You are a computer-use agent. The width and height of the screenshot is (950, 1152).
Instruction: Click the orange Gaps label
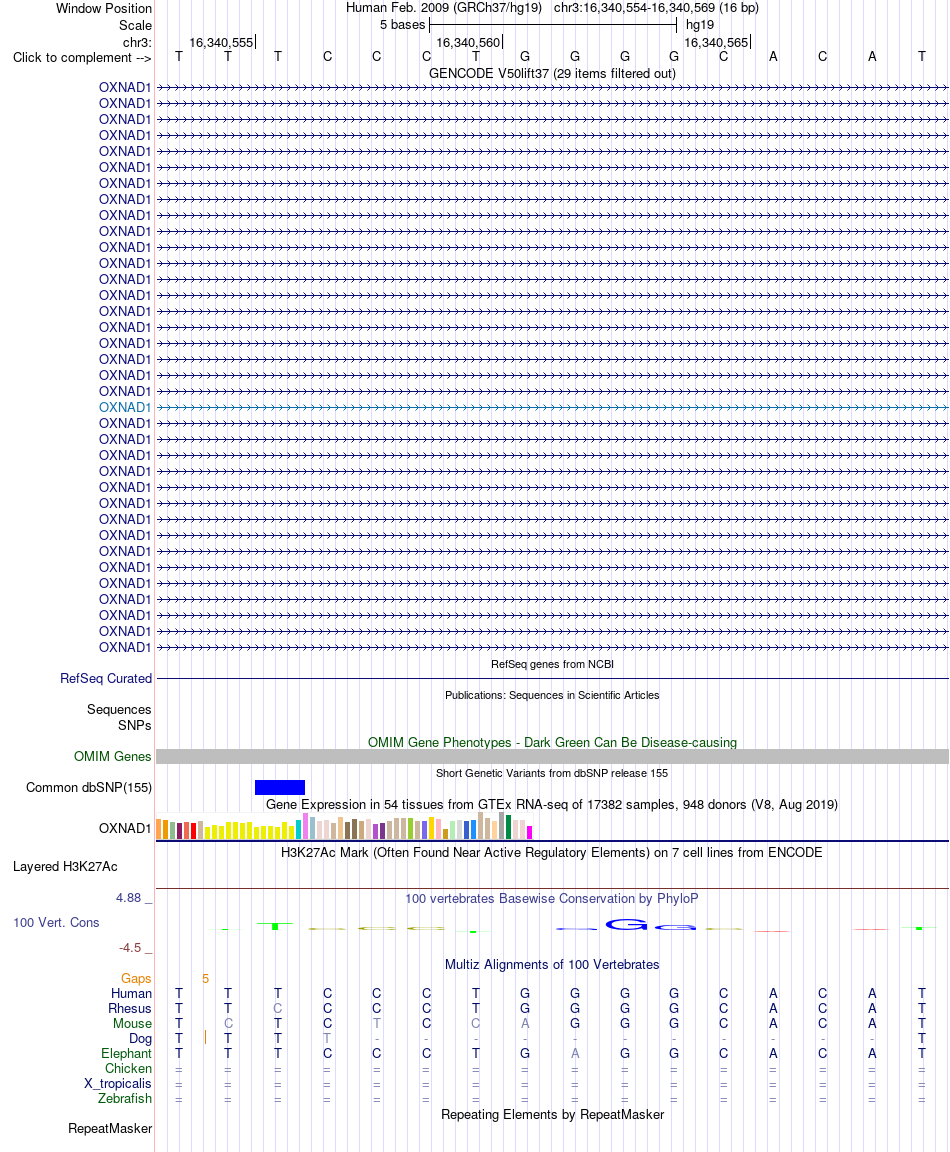[x=136, y=978]
